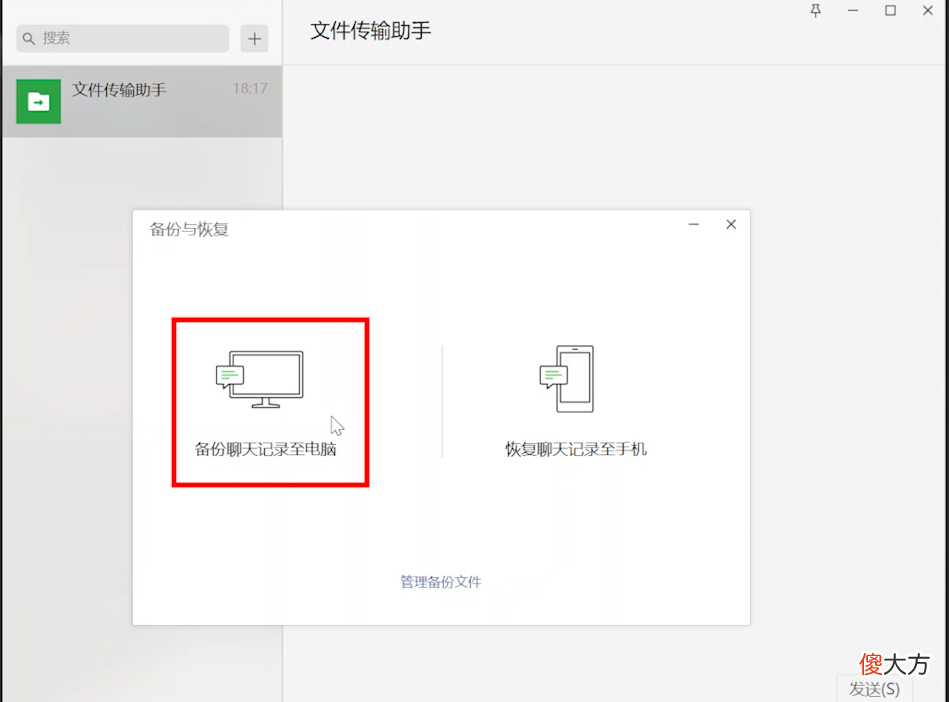The height and width of the screenshot is (702, 949).
Task: Click the search magnifier icon
Action: point(28,39)
